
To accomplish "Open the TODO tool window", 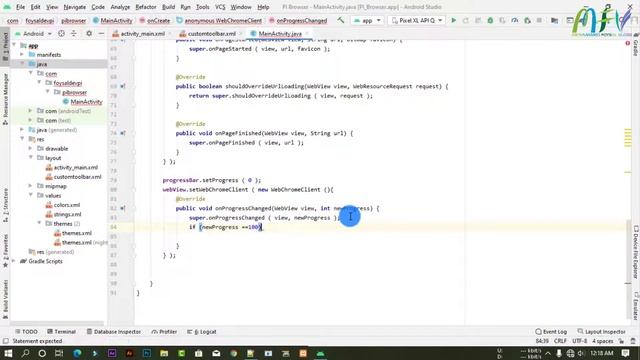I will click(x=26, y=332).
